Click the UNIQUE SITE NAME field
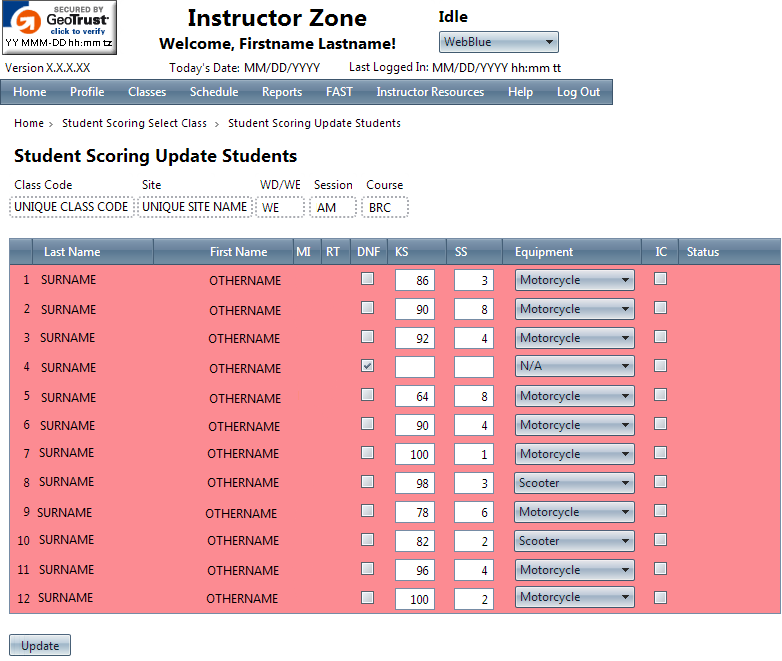This screenshot has height=661, width=782. point(195,207)
